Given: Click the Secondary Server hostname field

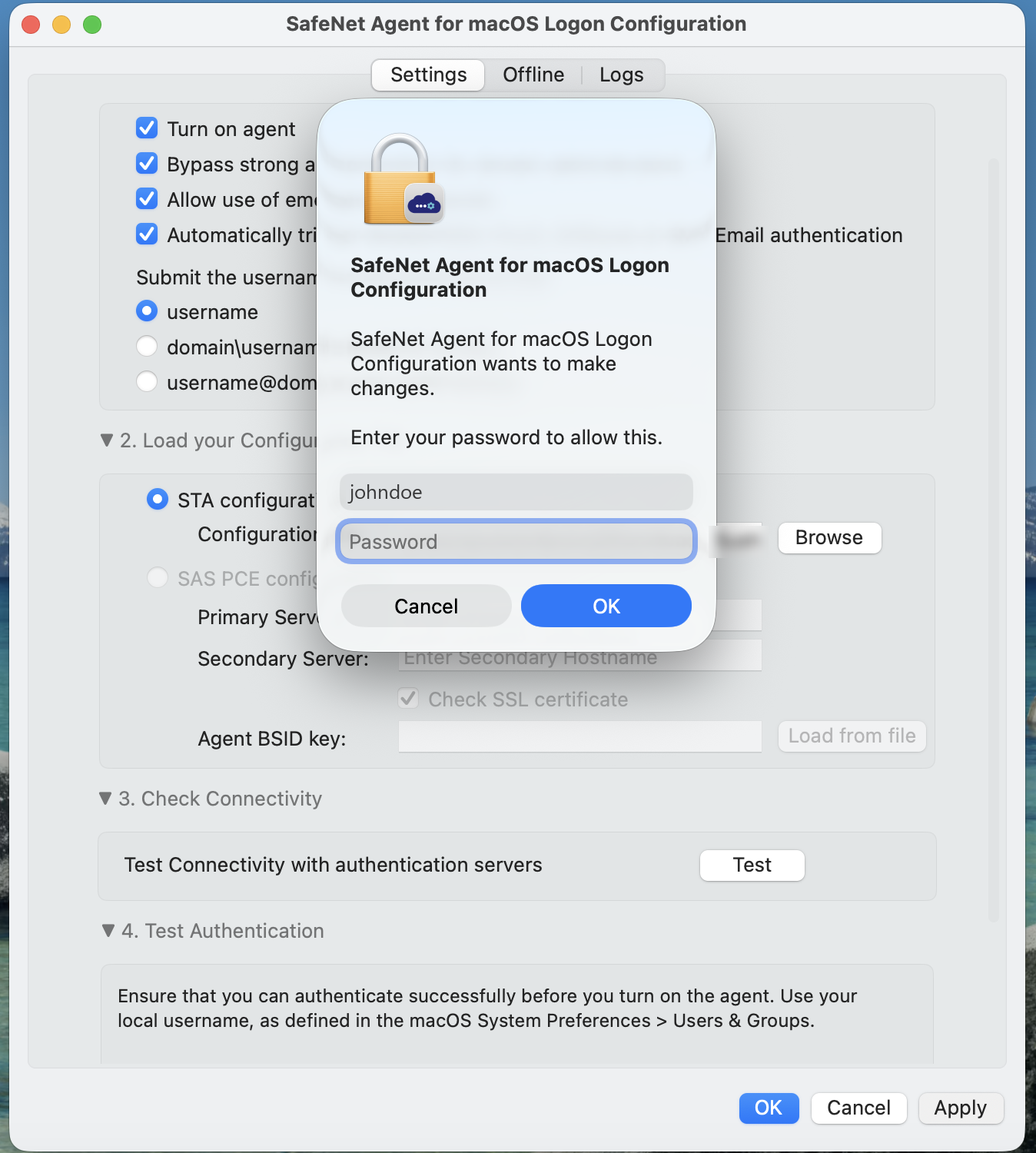Looking at the screenshot, I should (579, 658).
